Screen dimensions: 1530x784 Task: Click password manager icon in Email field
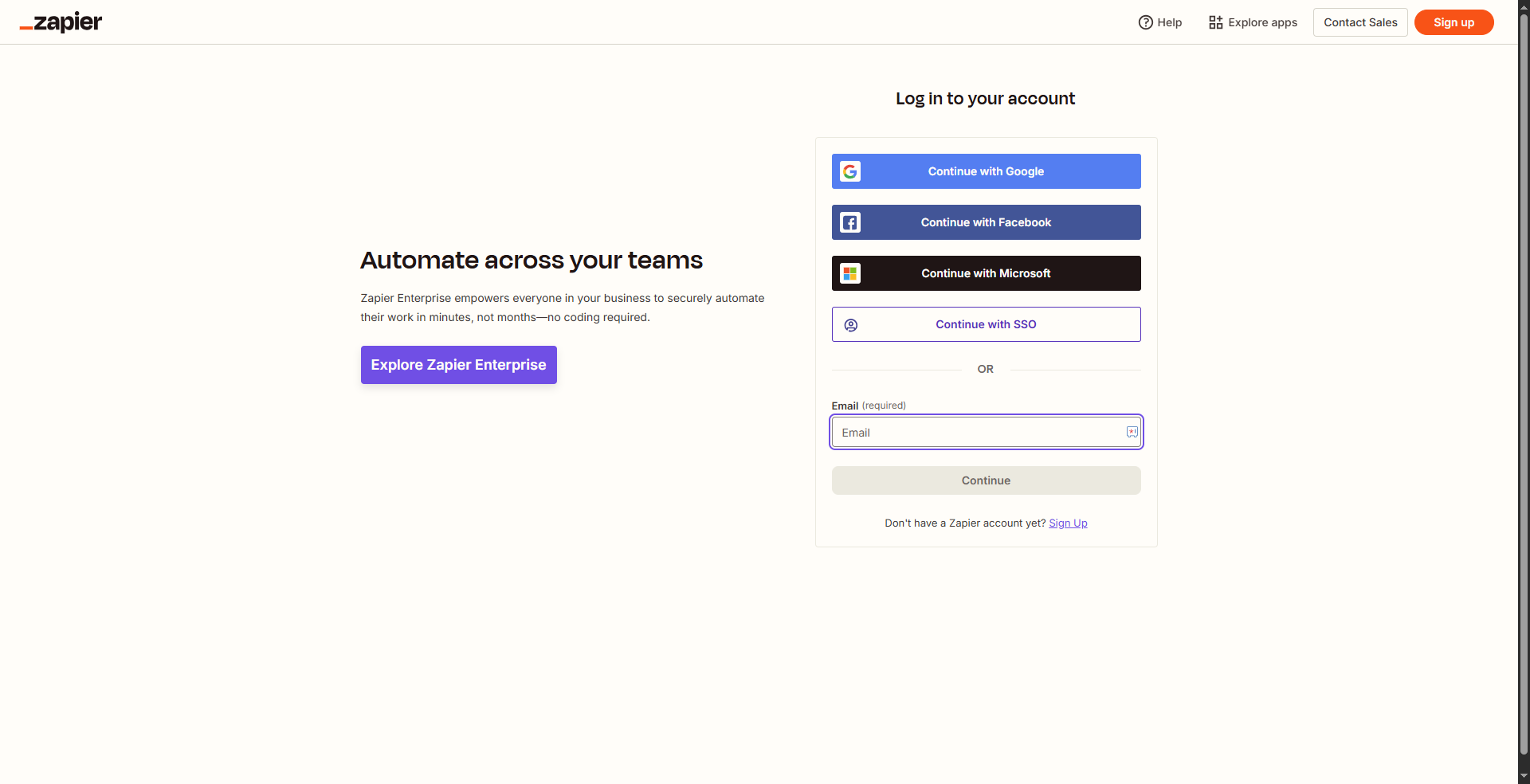click(x=1132, y=432)
